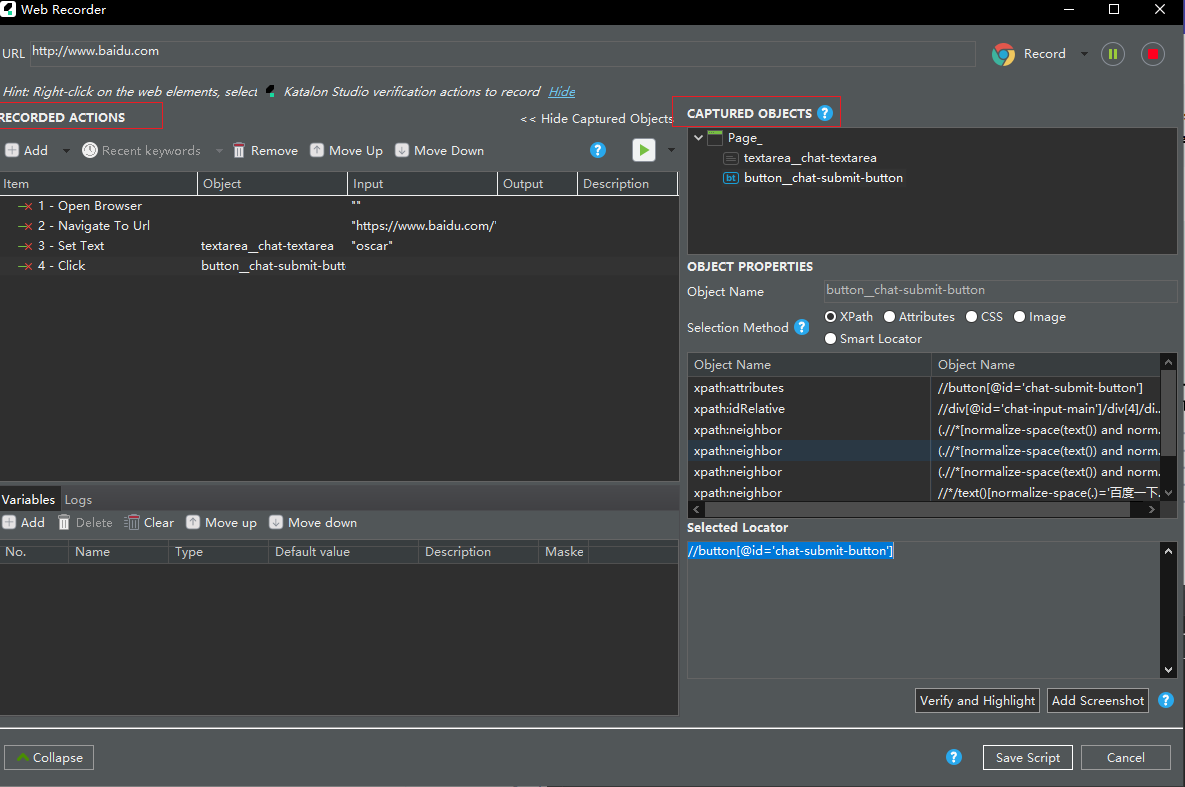Cancel the Web Recorder dialog
The width and height of the screenshot is (1185, 787).
tap(1125, 758)
